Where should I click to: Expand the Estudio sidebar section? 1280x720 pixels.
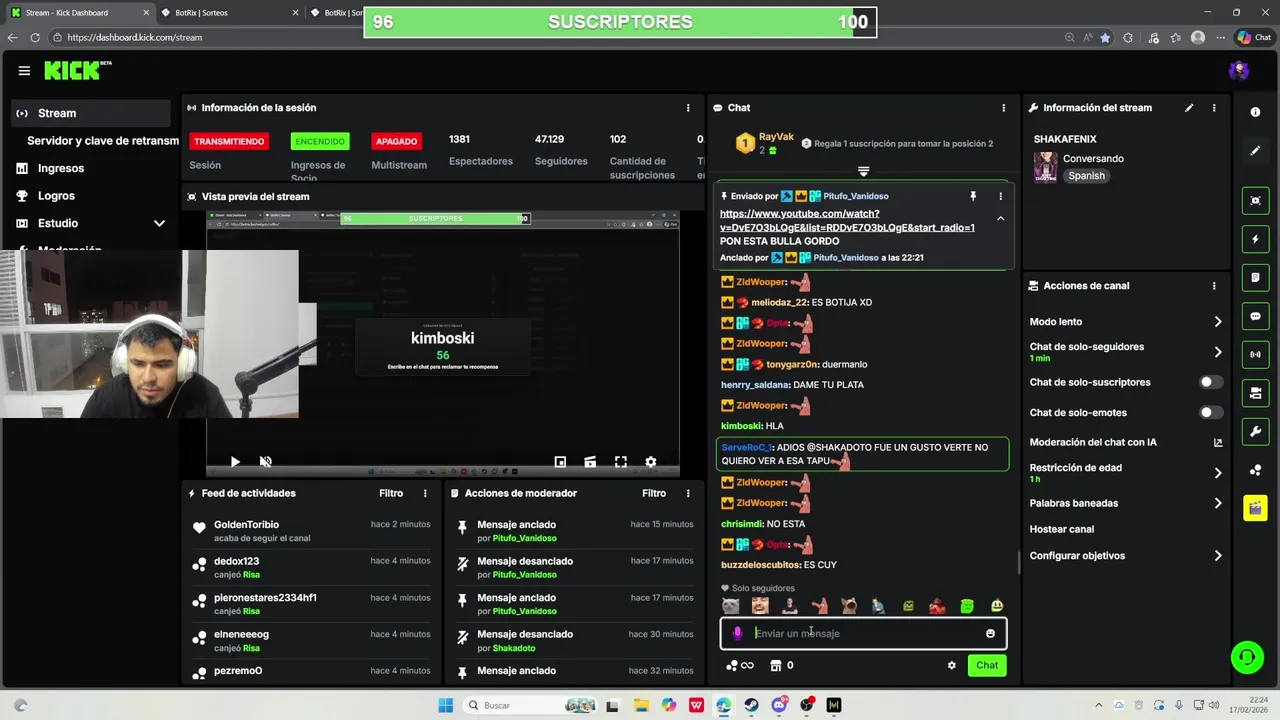[159, 224]
